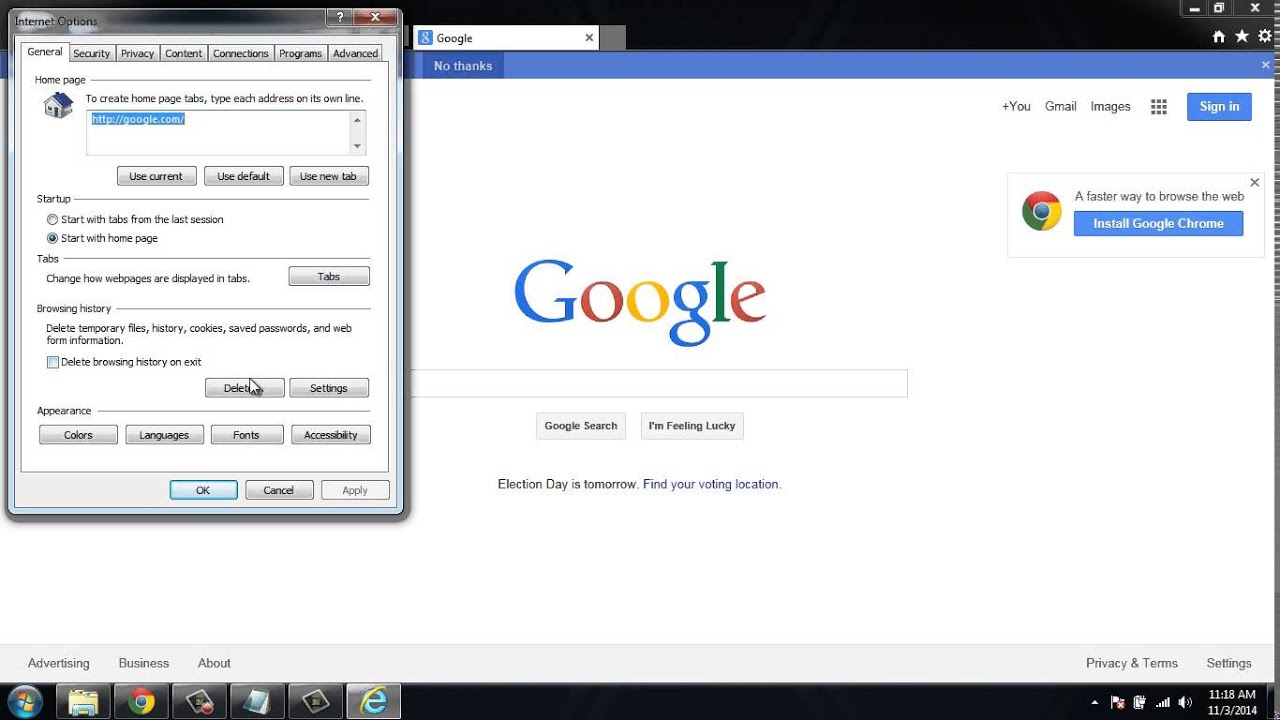The height and width of the screenshot is (720, 1280).
Task: Open the Privacy tab
Action: 138,53
